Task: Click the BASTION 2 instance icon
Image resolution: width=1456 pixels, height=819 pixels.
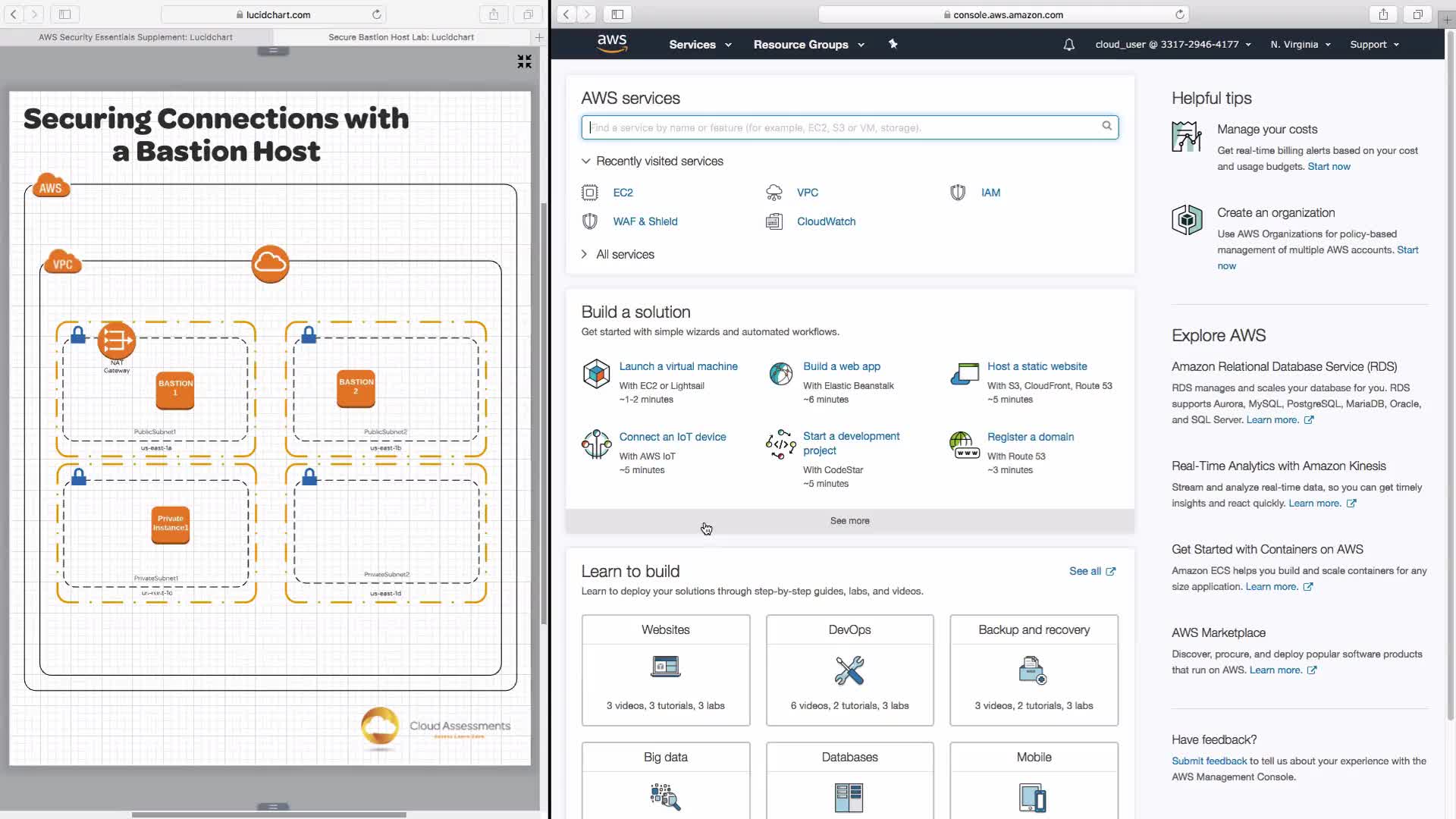Action: pyautogui.click(x=356, y=387)
